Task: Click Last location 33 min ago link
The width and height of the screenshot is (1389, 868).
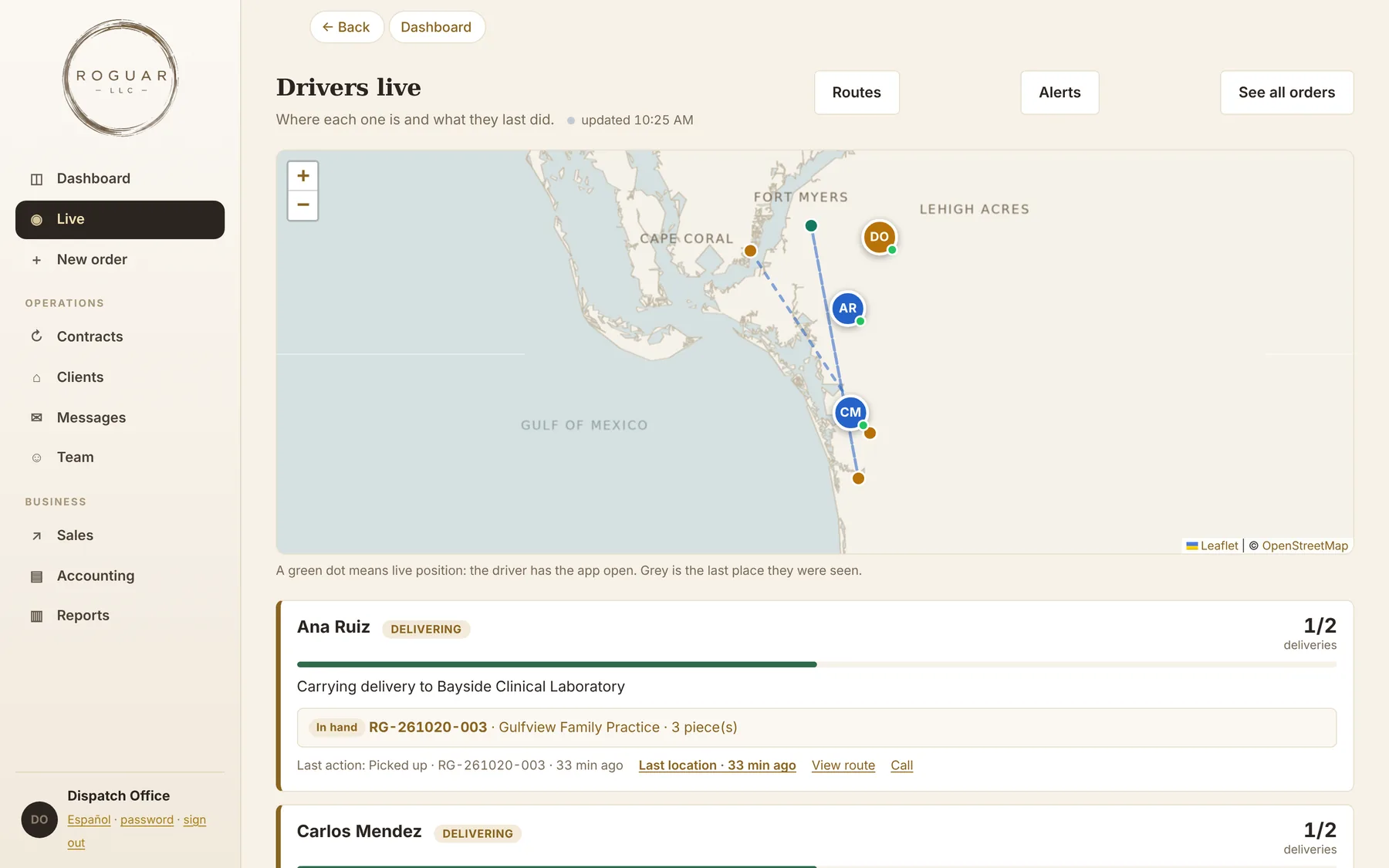Action: tap(717, 765)
